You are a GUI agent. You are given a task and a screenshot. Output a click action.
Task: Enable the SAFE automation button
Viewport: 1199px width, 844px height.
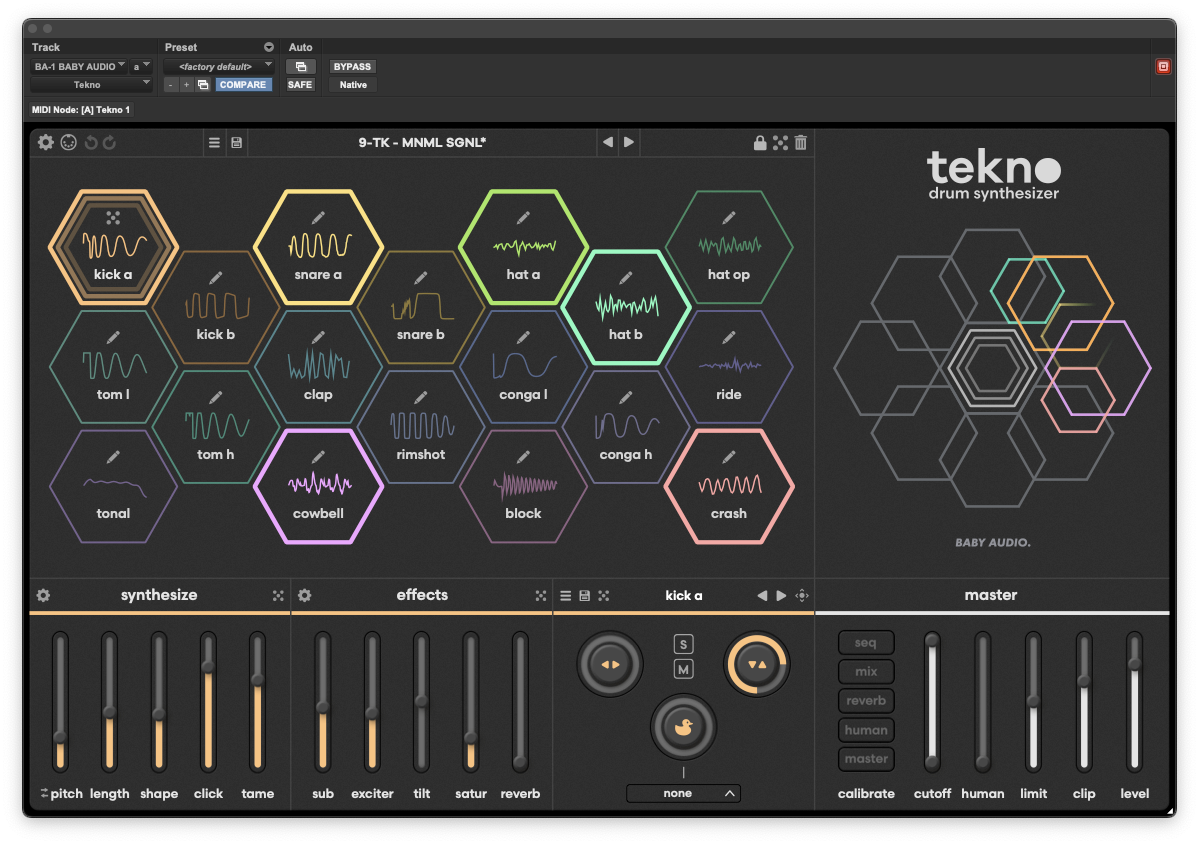pyautogui.click(x=300, y=85)
